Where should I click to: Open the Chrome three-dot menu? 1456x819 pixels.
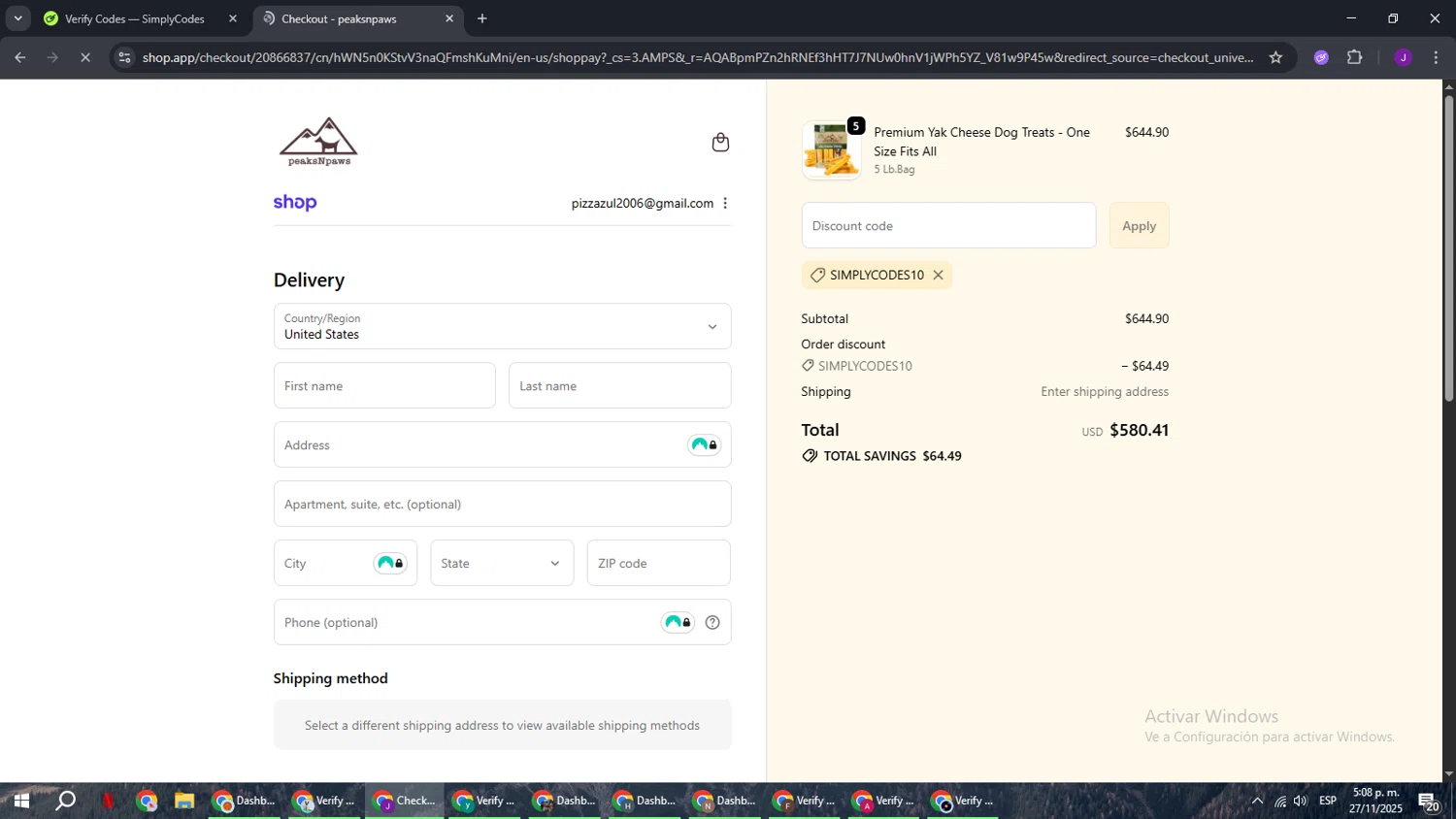click(x=1436, y=57)
